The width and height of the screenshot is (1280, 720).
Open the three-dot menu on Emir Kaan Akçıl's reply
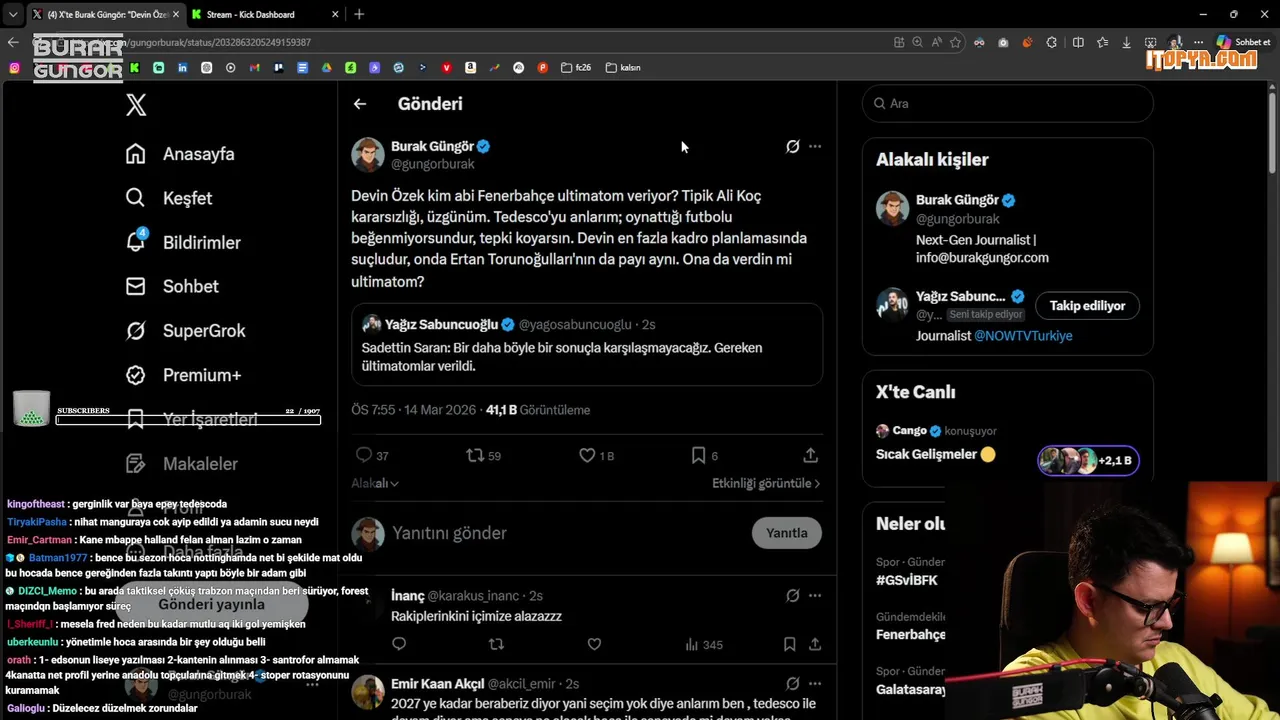pyautogui.click(x=815, y=684)
